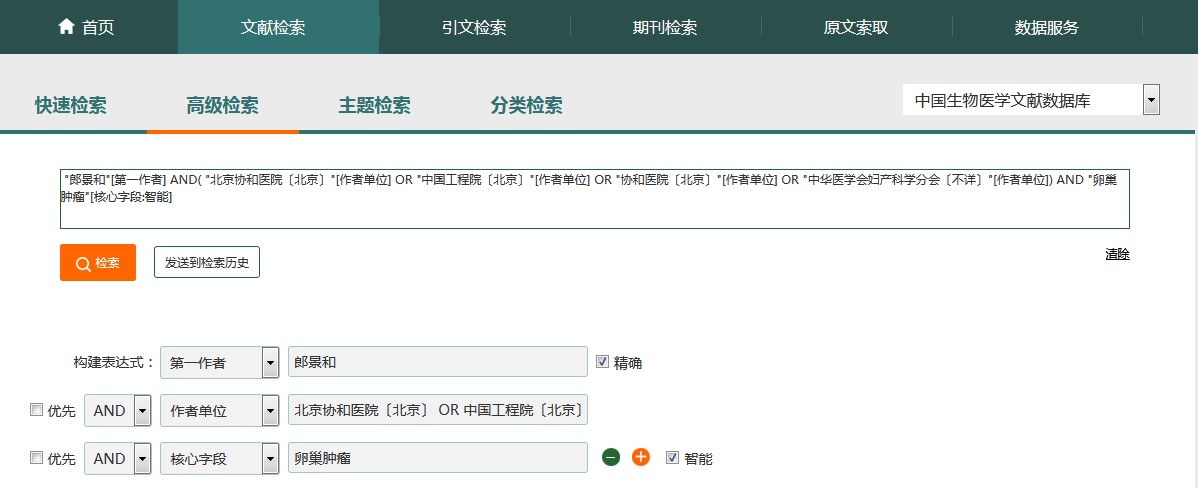This screenshot has height=488, width=1198.
Task: Open the 中国生物医学文献数据库 database dropdown
Action: [1151, 100]
